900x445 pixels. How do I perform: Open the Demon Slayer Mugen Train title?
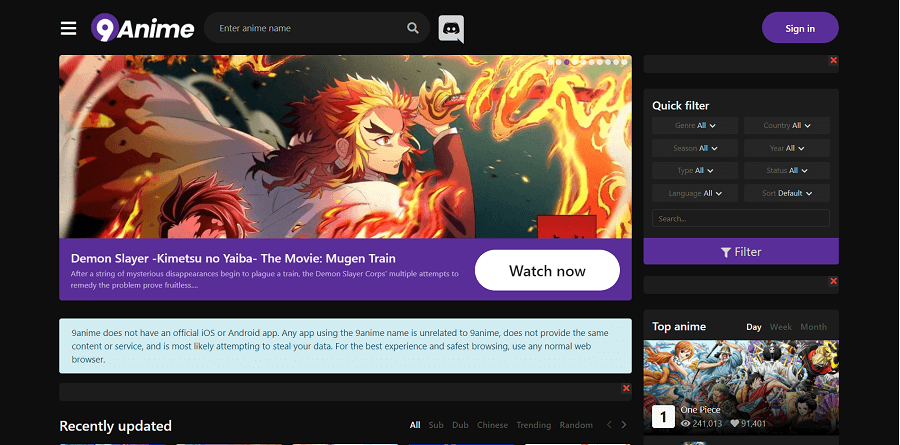[233, 258]
